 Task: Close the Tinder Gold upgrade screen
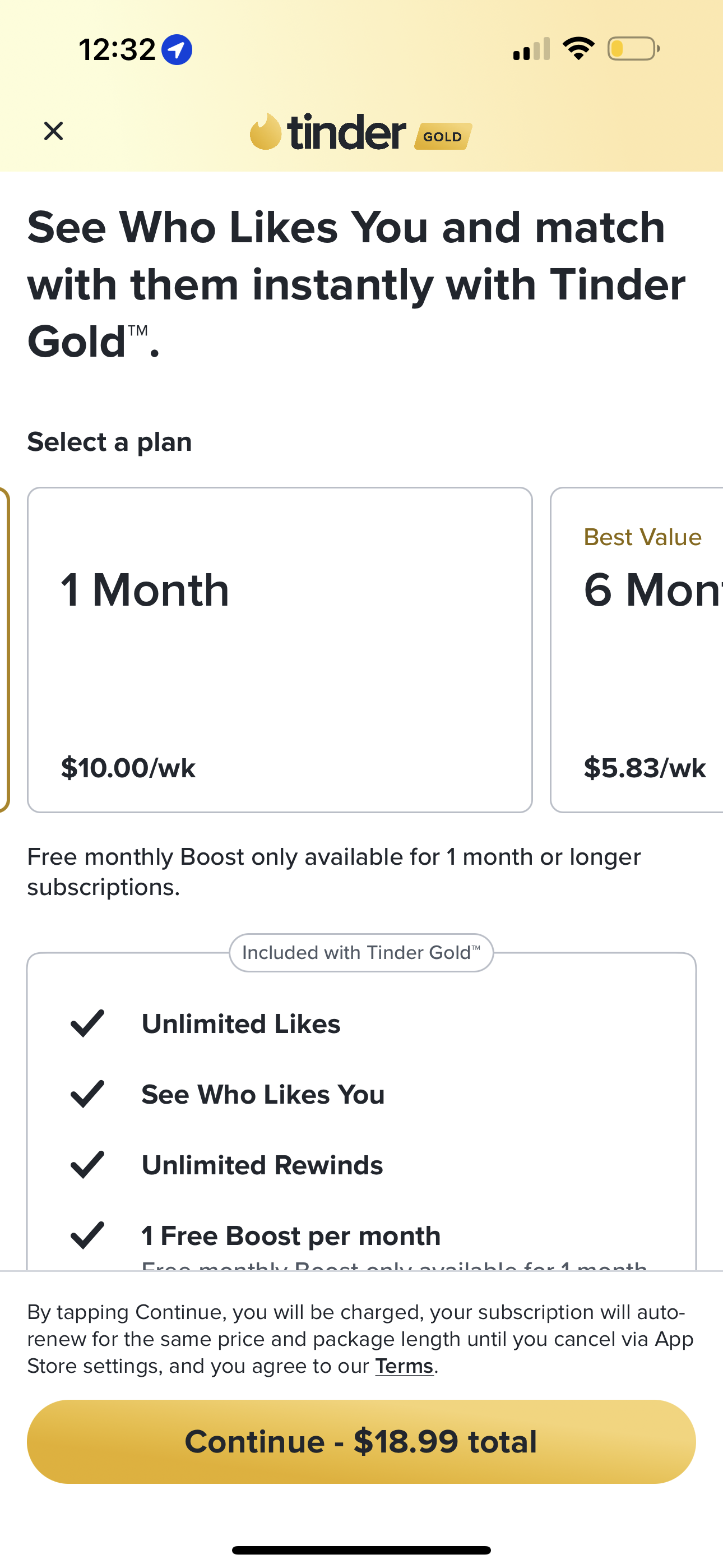click(x=54, y=131)
